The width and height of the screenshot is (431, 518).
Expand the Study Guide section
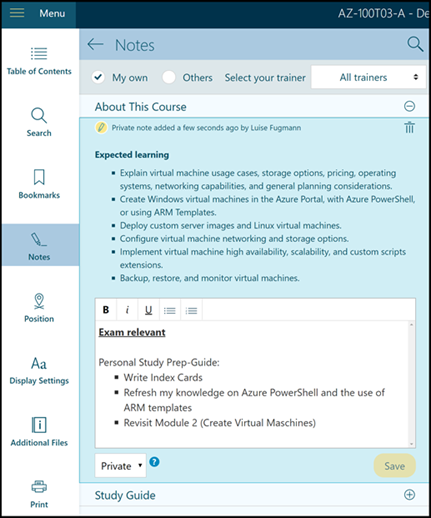tap(409, 495)
